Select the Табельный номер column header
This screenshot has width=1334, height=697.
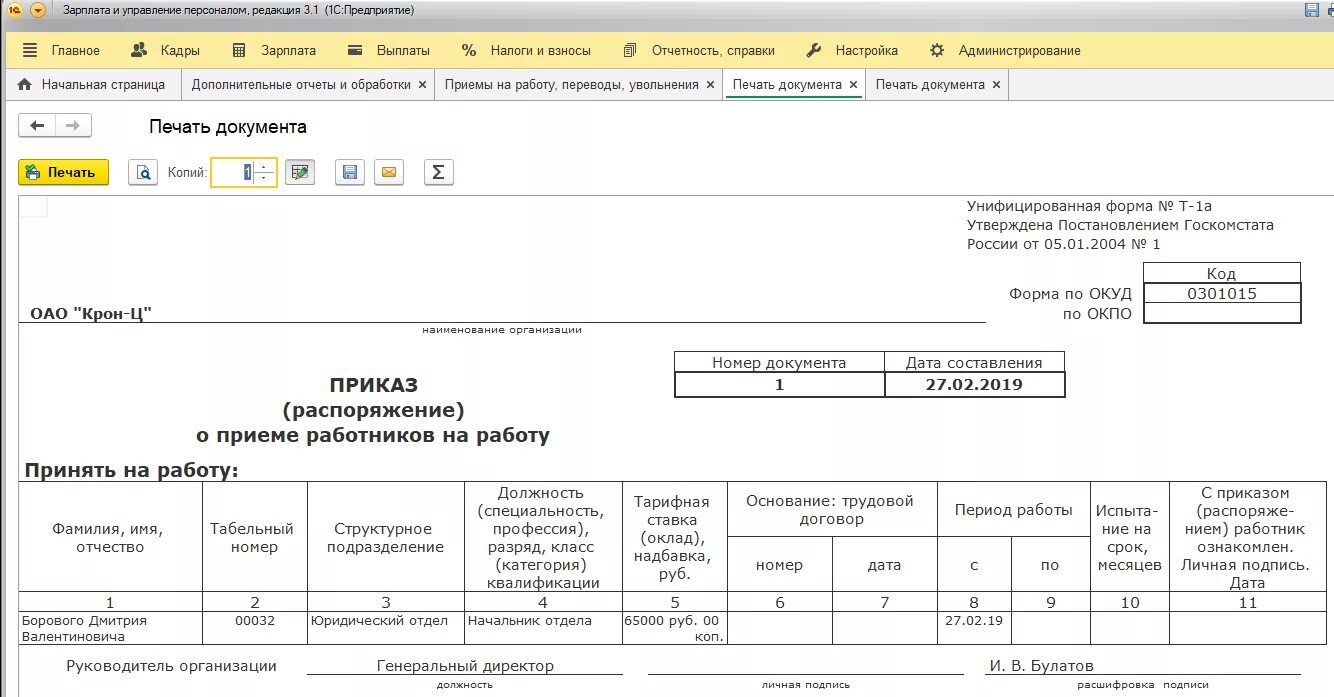254,538
